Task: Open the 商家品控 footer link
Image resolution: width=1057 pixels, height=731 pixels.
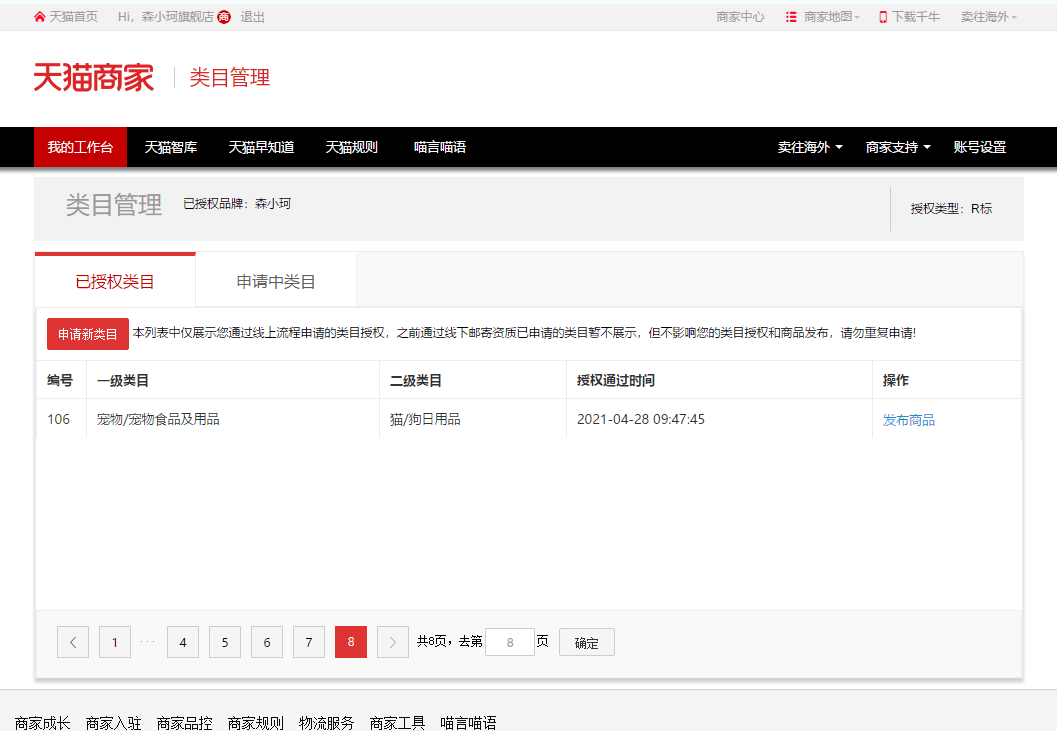Action: point(185,723)
